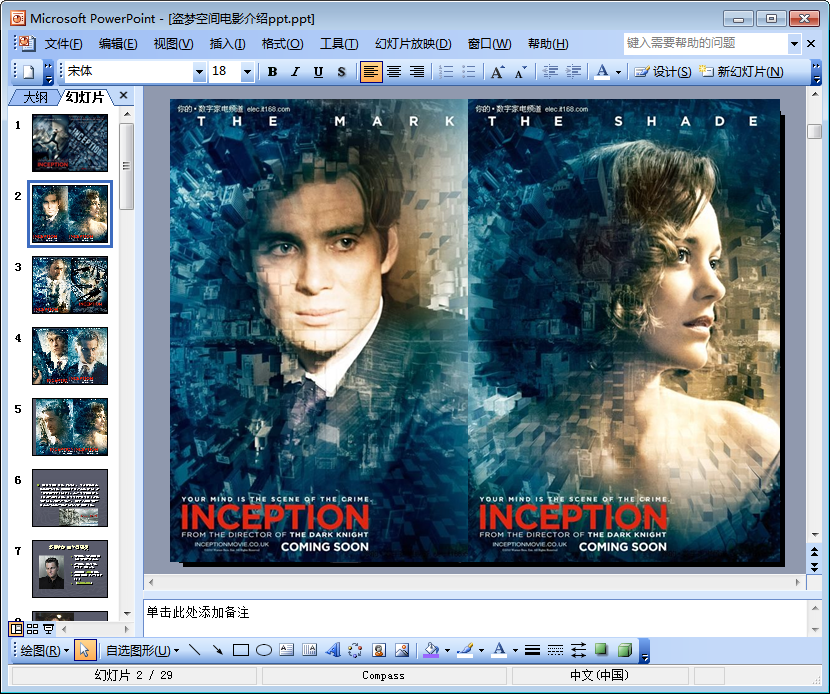Image resolution: width=830 pixels, height=694 pixels.
Task: Insert a horizontal Text Box
Action: point(286,650)
